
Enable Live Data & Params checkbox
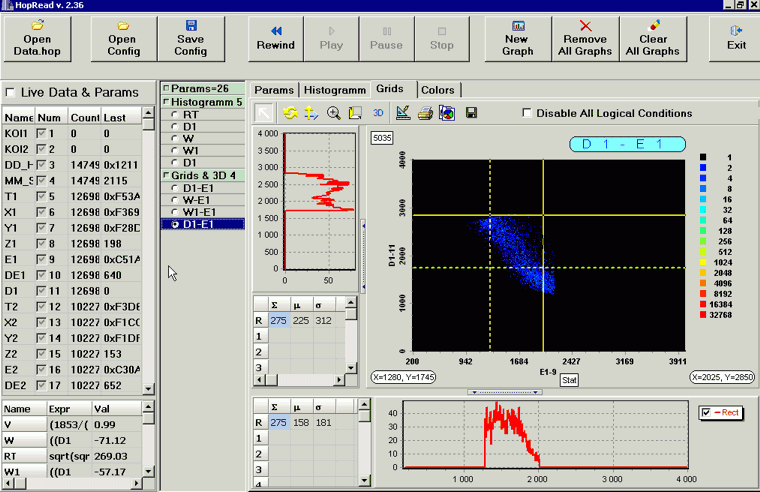tap(12, 92)
